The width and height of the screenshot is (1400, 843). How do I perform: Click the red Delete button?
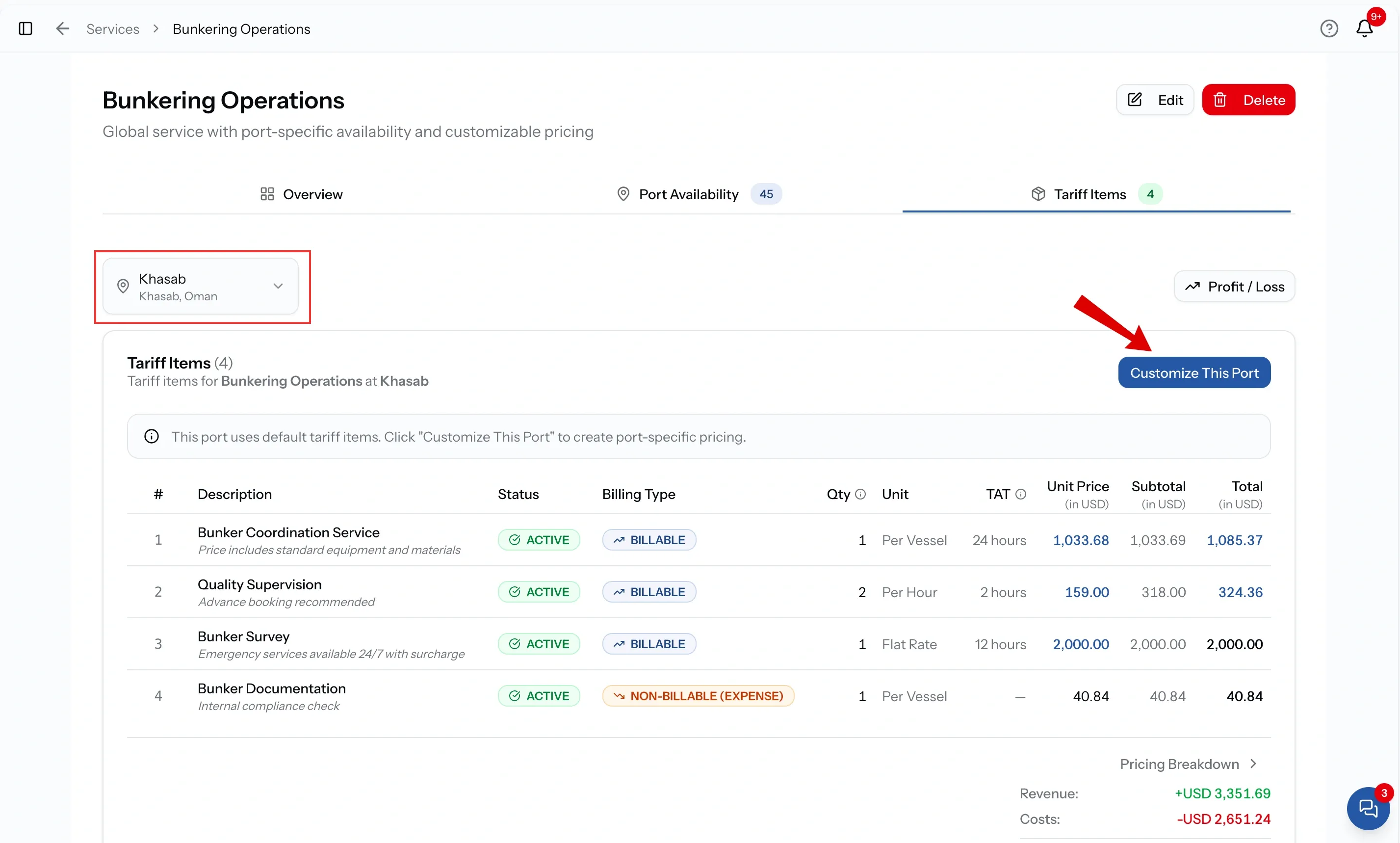(x=1248, y=100)
